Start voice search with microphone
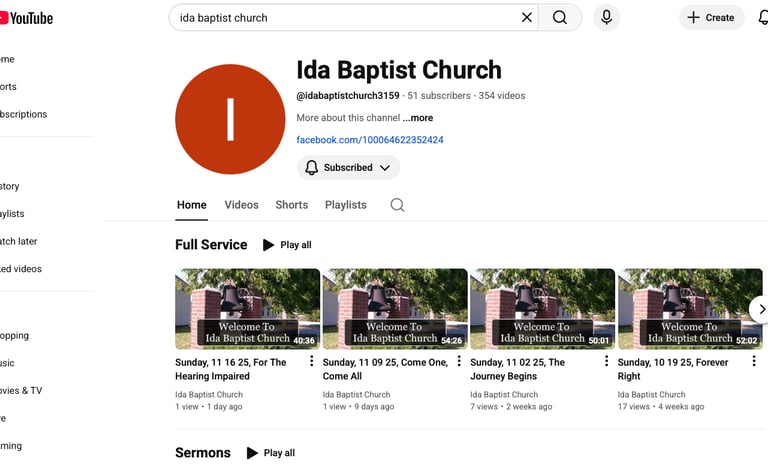This screenshot has height=464, width=768. (605, 17)
